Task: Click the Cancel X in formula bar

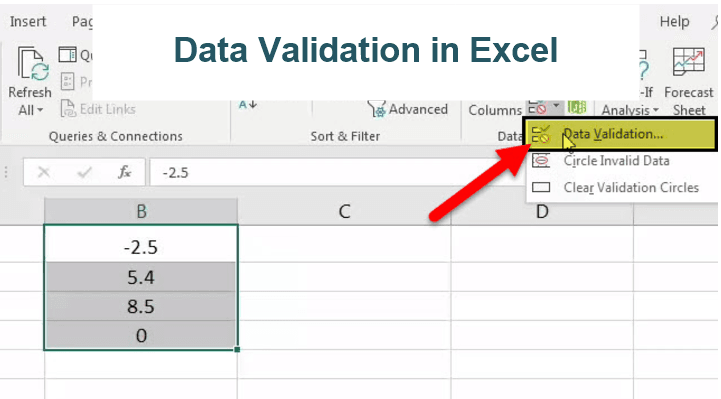Action: 44,172
